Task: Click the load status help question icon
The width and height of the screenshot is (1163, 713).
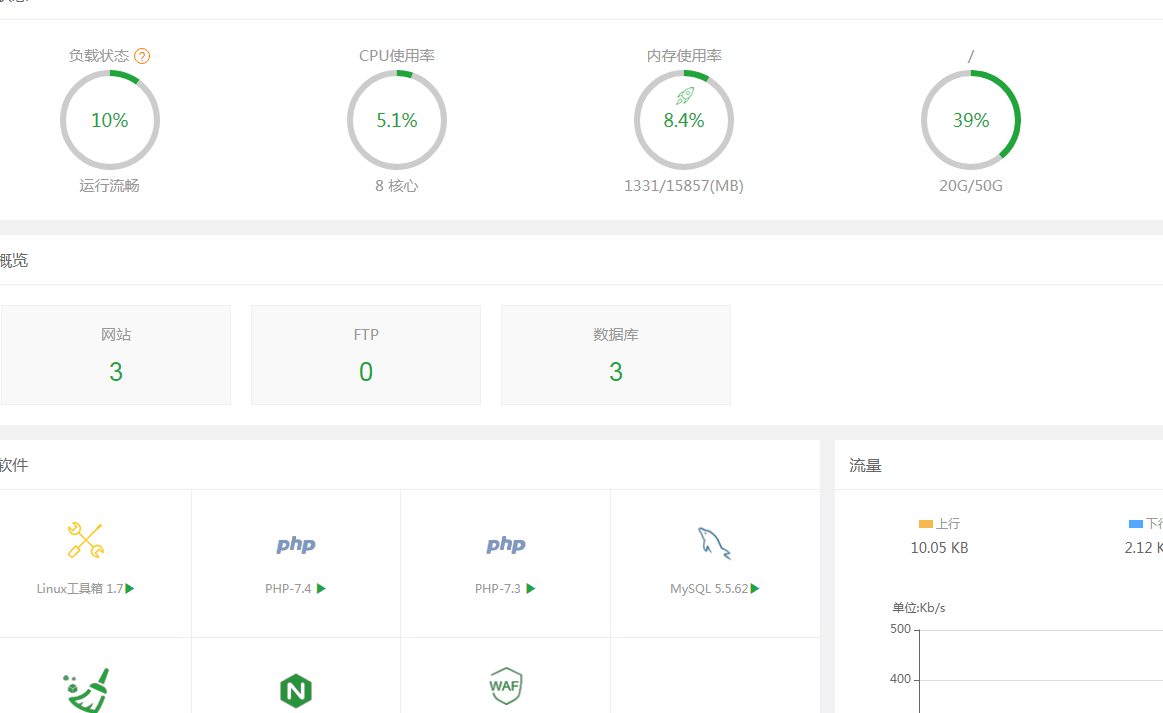Action: pos(142,56)
